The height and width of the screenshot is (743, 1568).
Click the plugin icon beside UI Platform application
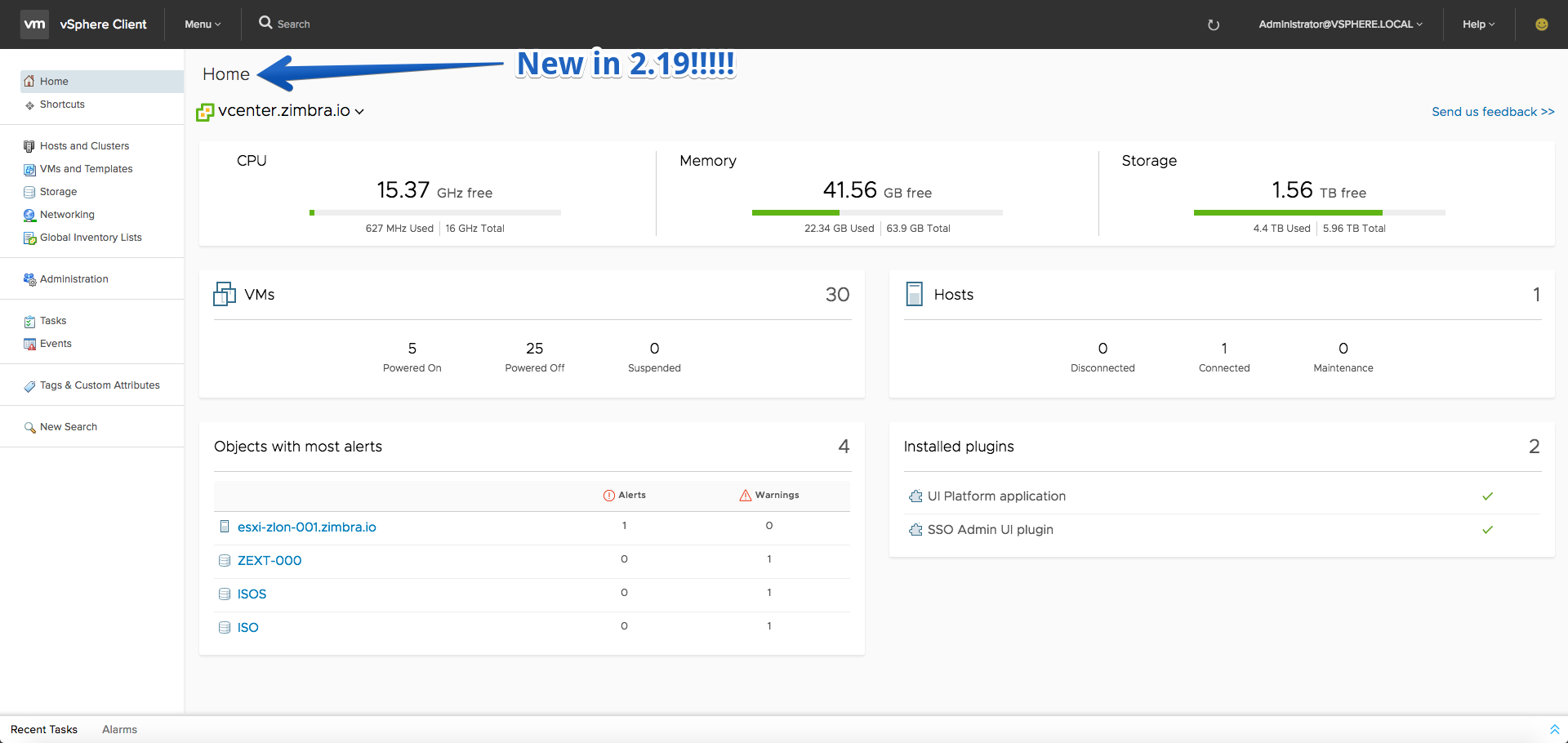tap(915, 496)
